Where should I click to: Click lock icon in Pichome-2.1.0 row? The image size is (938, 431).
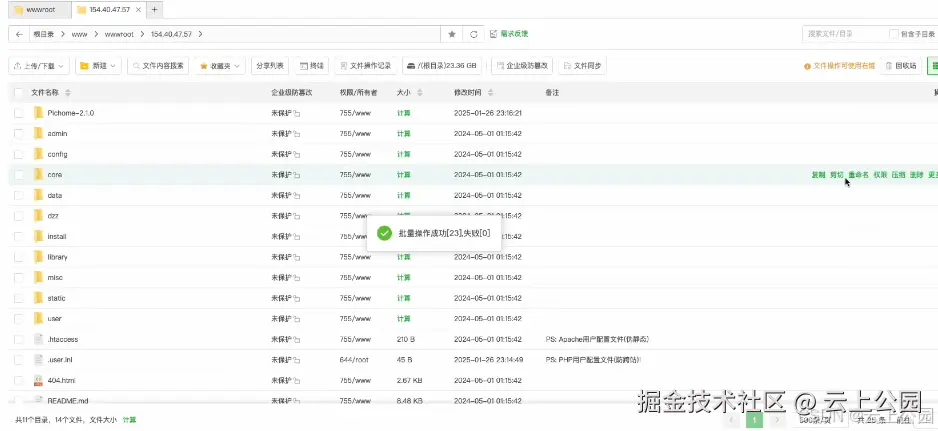(x=297, y=113)
